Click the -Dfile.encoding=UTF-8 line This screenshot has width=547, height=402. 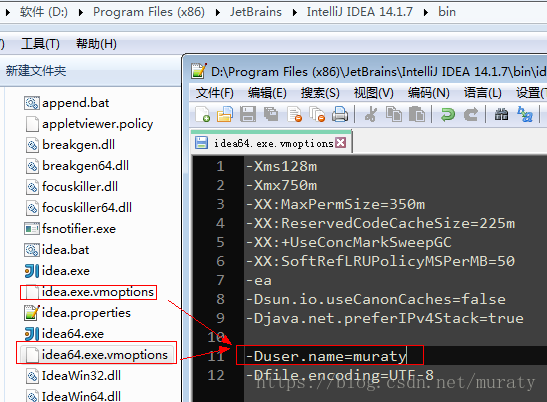point(340,375)
